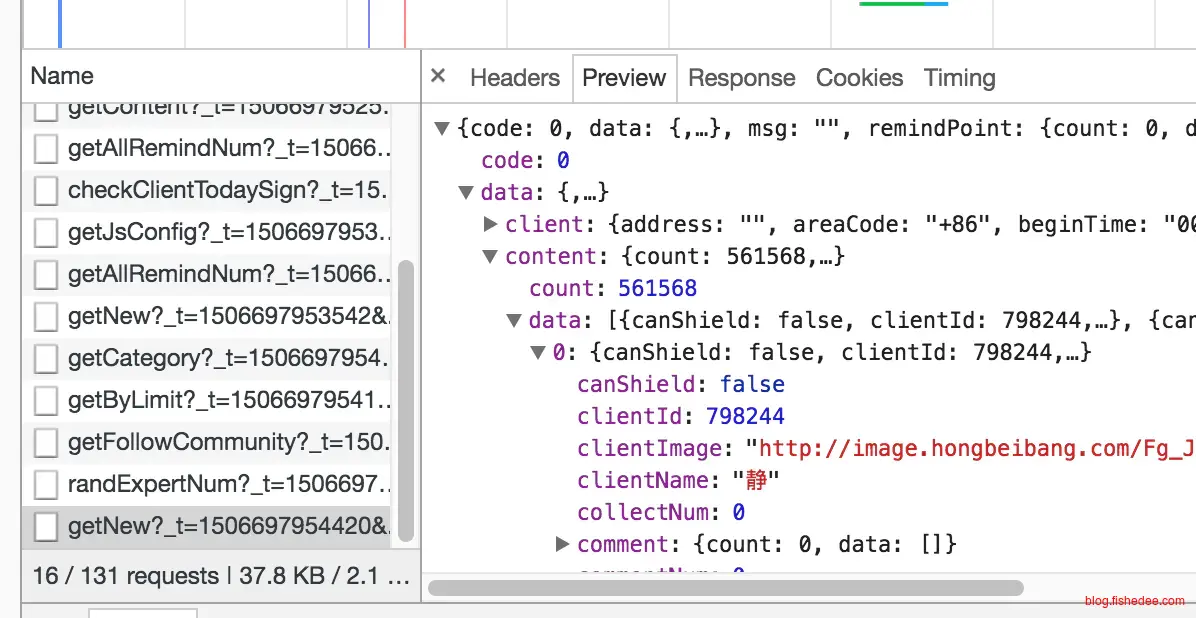This screenshot has width=1196, height=618.
Task: Click the preview horizontal scrollbar
Action: (726, 588)
